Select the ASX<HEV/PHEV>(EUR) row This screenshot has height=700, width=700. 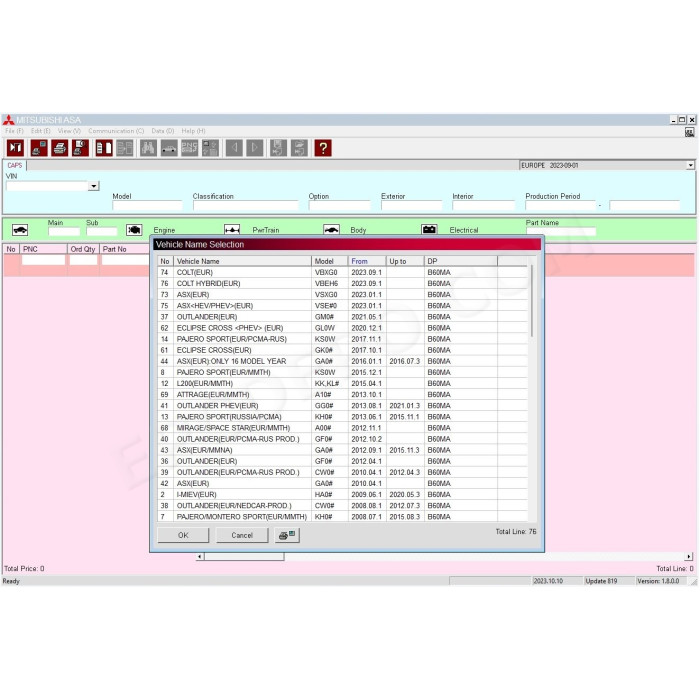tap(342, 306)
